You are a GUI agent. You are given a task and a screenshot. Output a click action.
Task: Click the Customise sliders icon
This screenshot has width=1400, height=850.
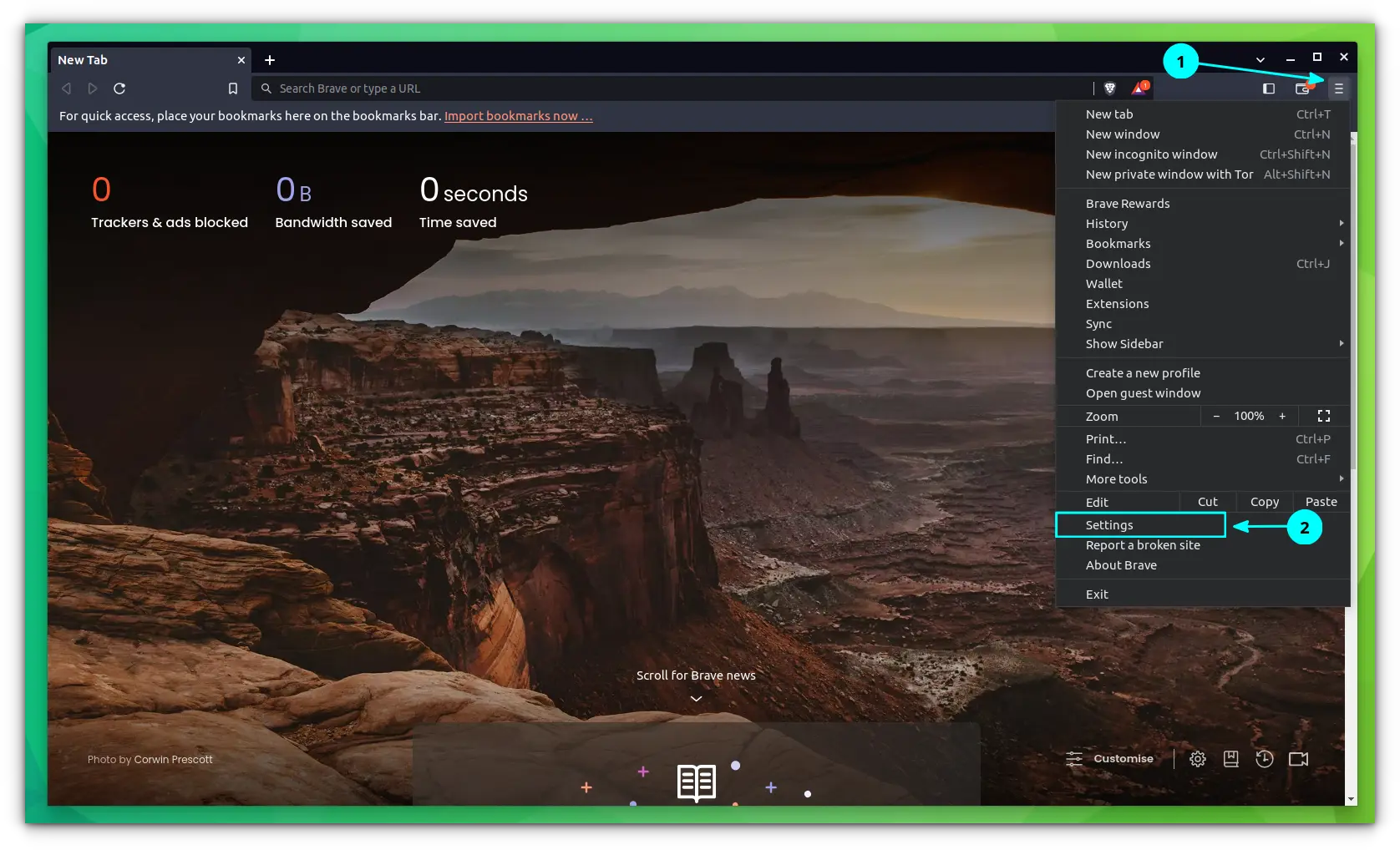1074,759
